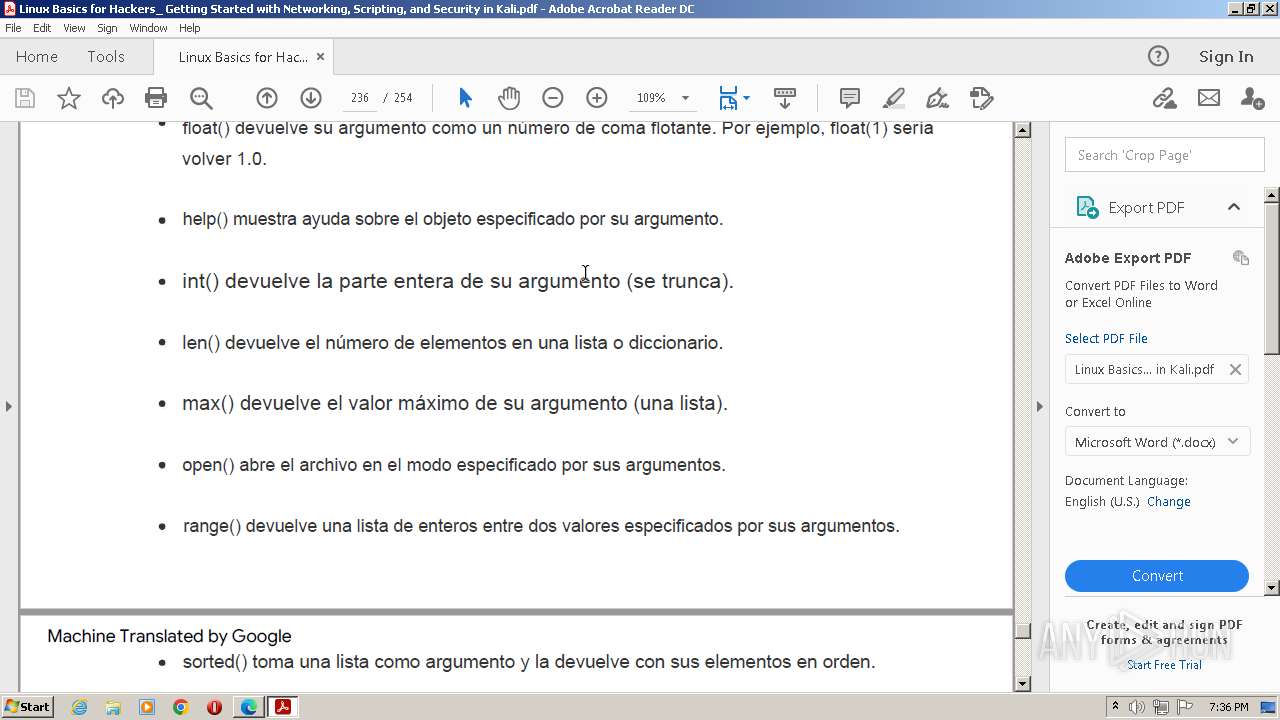Open Chrome from the taskbar

(x=181, y=707)
